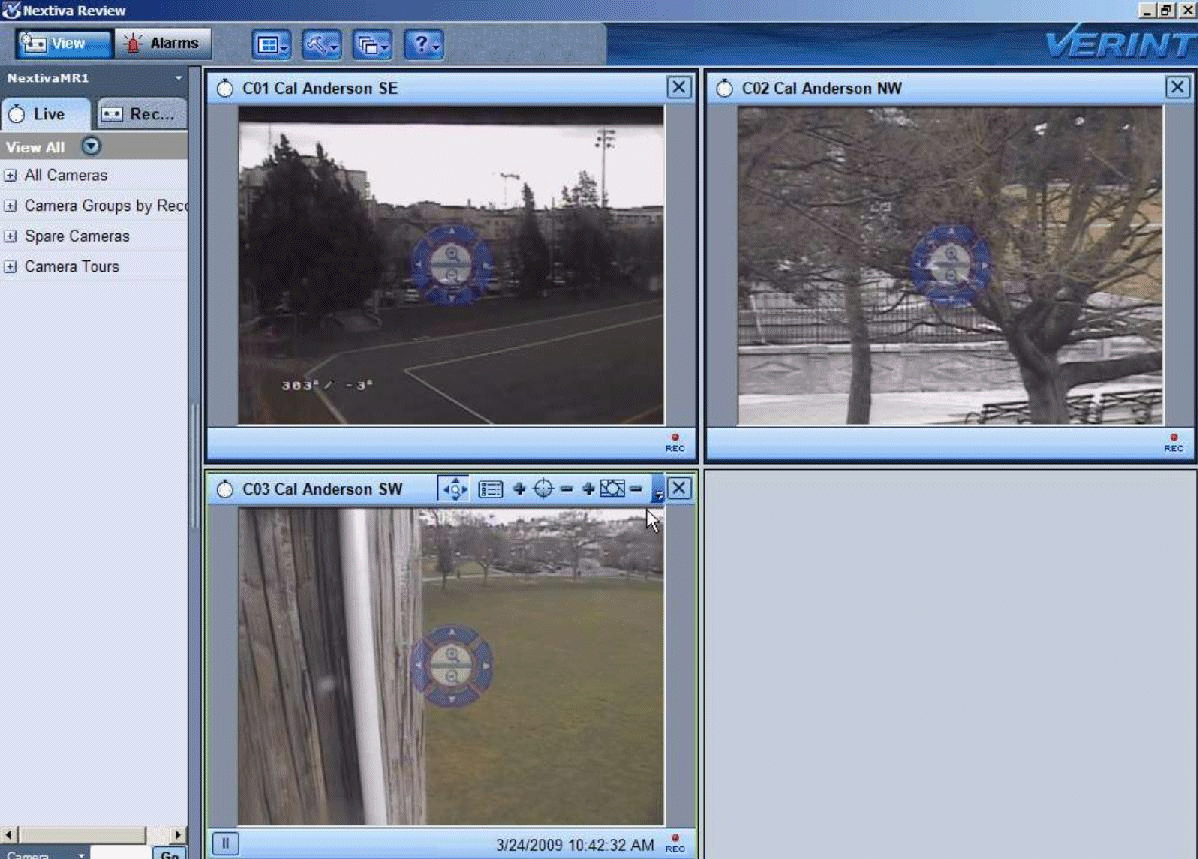Click live stopwatch icon on C02 tile
This screenshot has width=1198, height=859.
tap(724, 89)
